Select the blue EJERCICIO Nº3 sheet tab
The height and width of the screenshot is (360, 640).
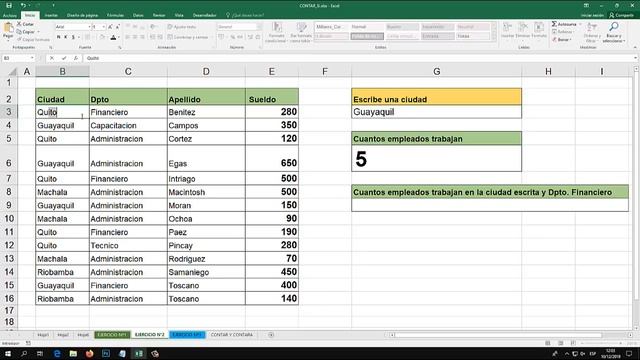187,335
